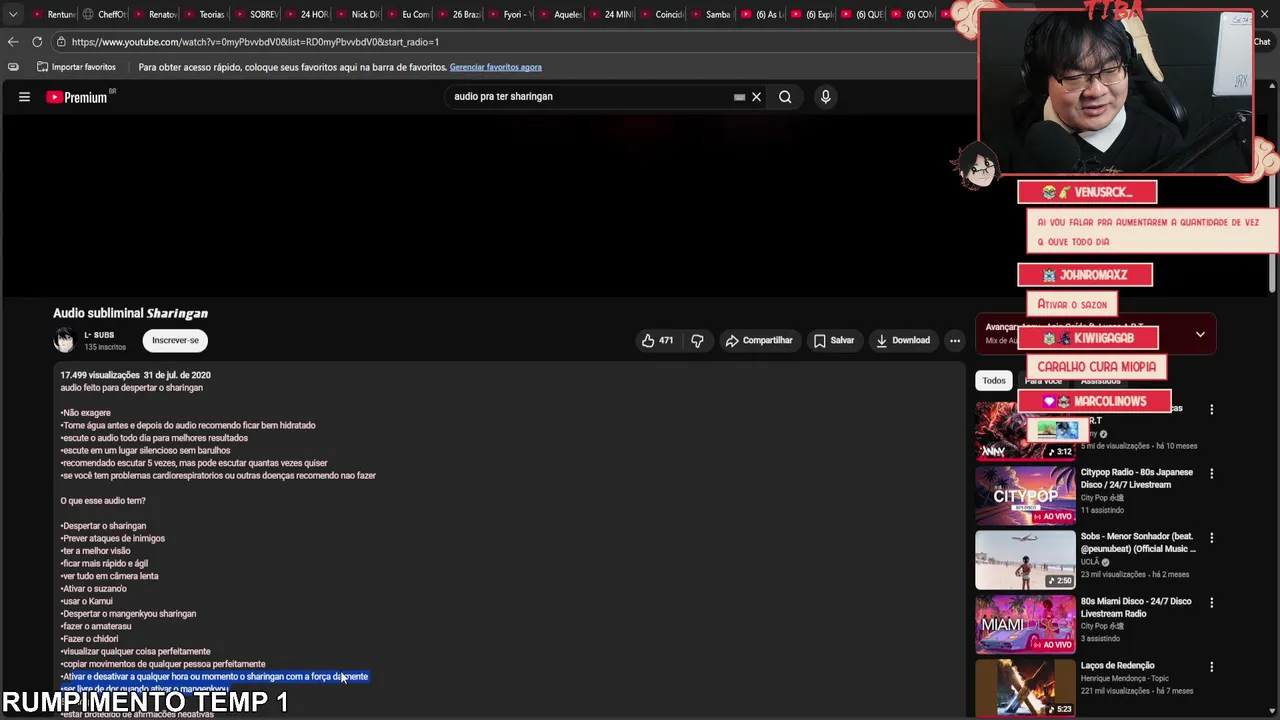The image size is (1280, 720).
Task: Click the line 'O que esse audio tem?'
Action: pyautogui.click(x=103, y=501)
